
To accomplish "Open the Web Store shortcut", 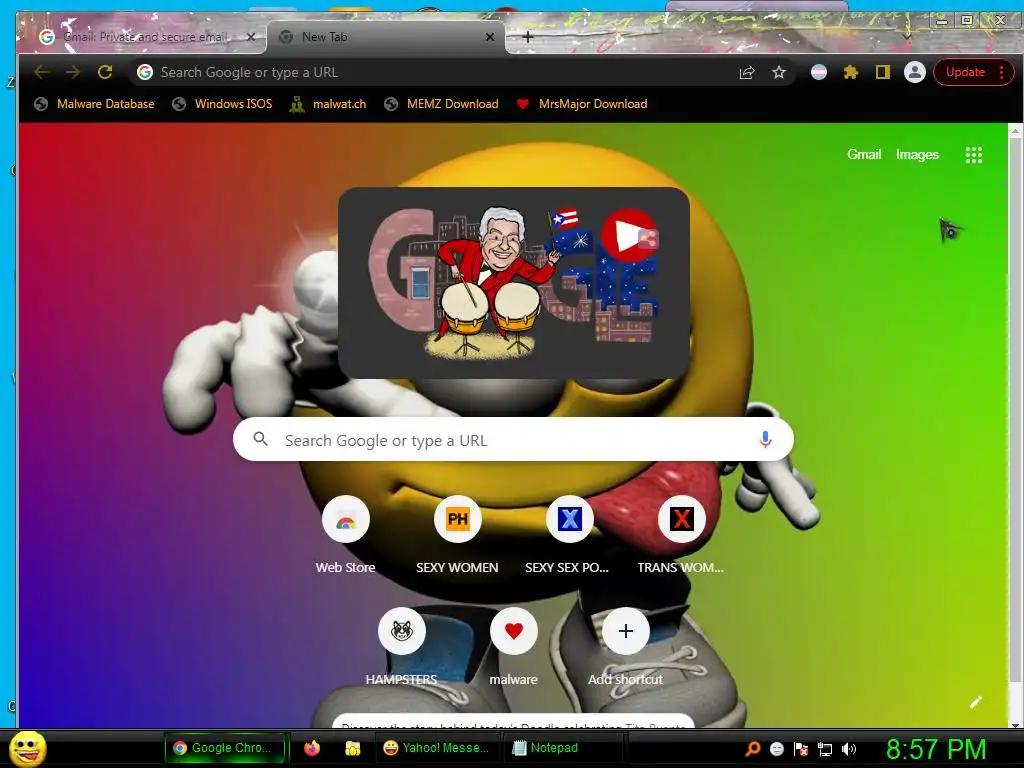I will [345, 519].
